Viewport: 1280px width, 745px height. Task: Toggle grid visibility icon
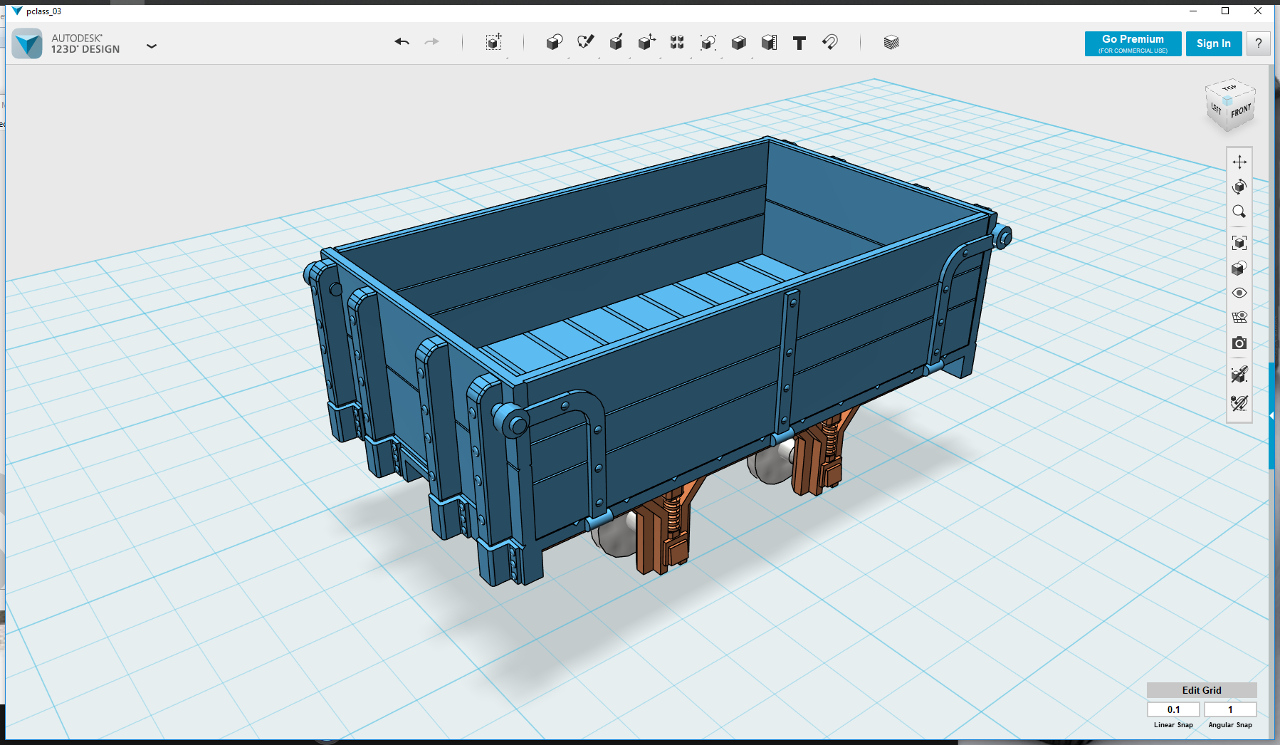pos(1240,318)
